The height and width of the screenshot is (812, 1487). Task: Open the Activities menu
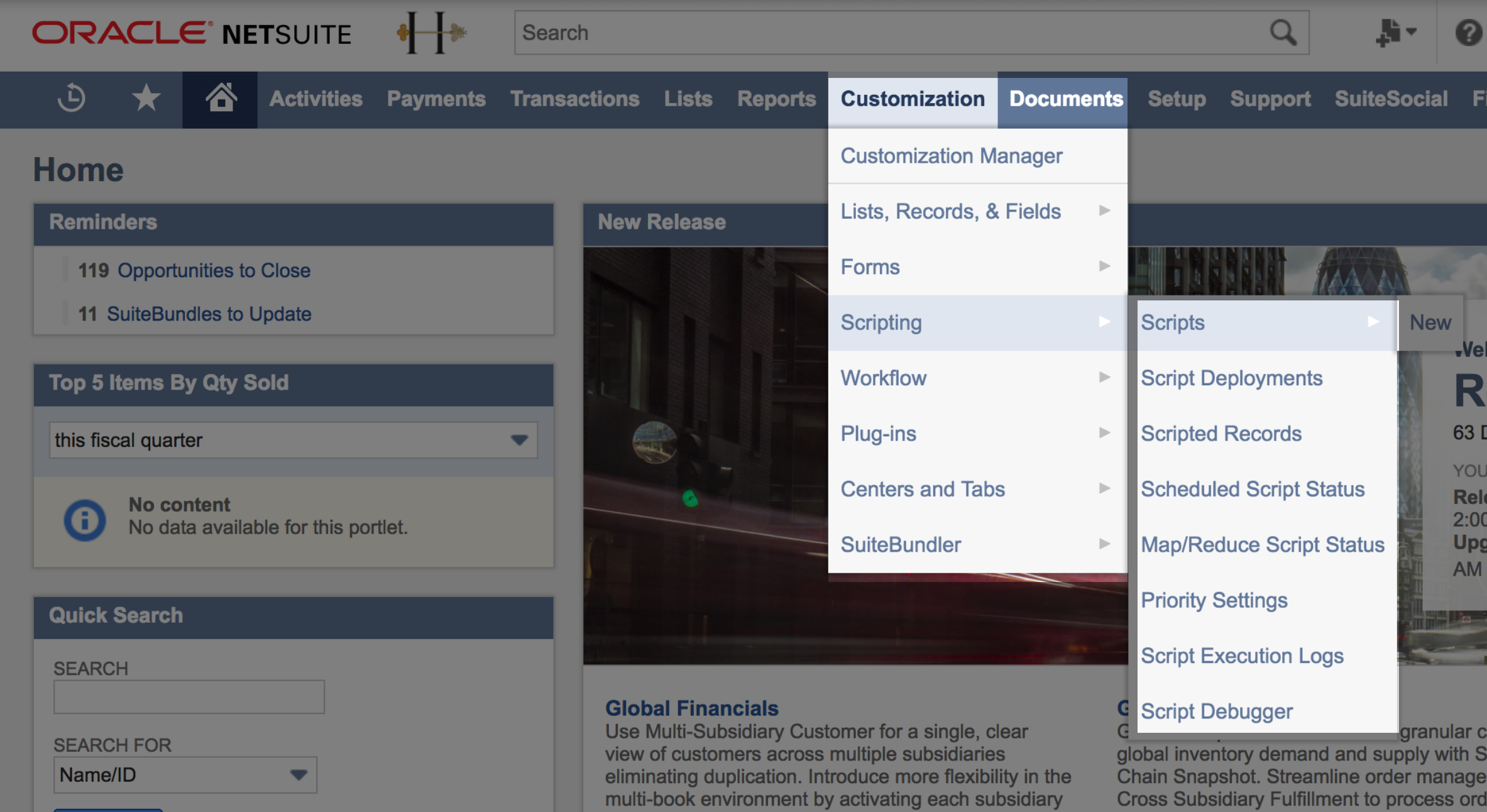(x=316, y=99)
